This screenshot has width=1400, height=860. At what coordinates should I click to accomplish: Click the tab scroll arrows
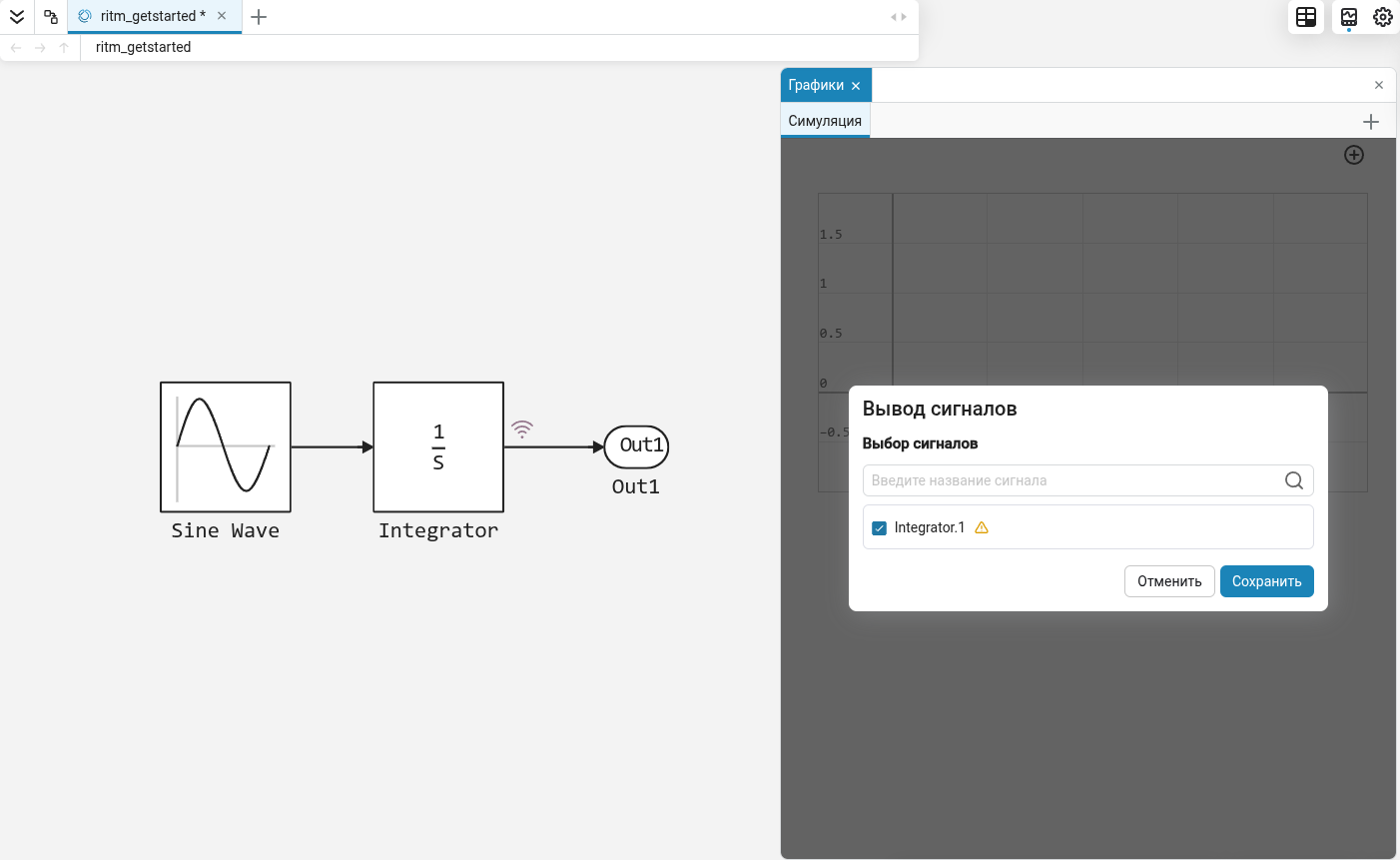[x=899, y=17]
